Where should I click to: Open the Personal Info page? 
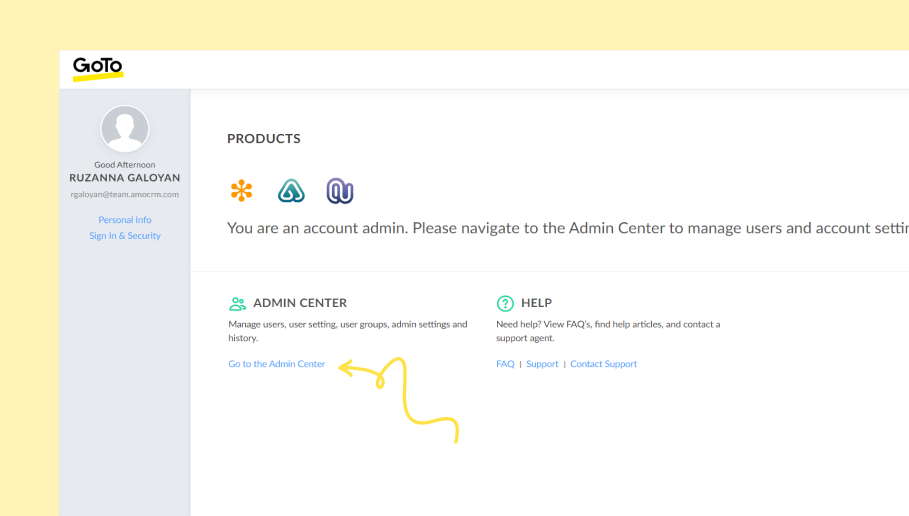point(125,220)
